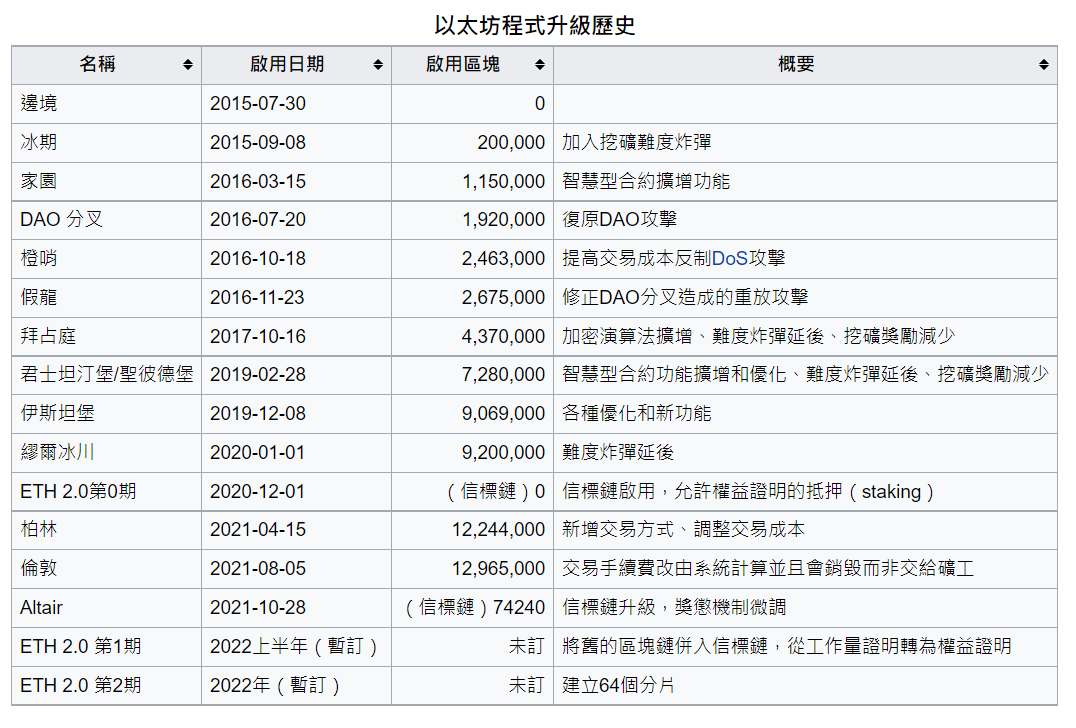Image resolution: width=1076 pixels, height=728 pixels.
Task: Click date 2016-07-20
Action: tap(258, 220)
